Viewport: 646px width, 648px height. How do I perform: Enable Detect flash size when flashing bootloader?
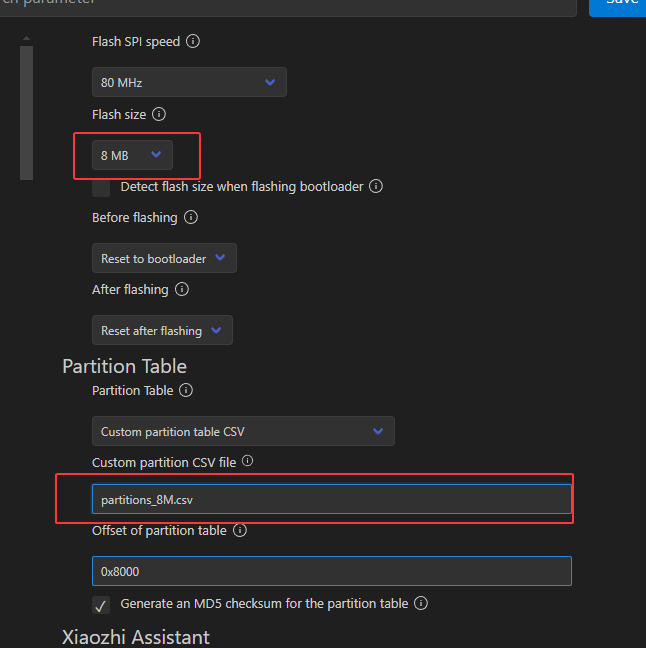[101, 187]
